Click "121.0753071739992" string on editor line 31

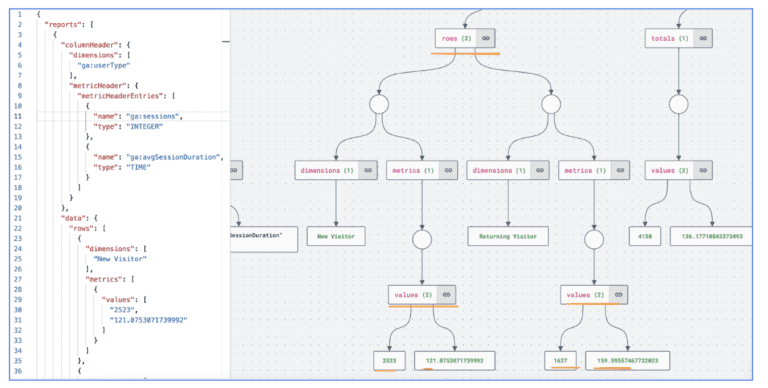tap(148, 320)
